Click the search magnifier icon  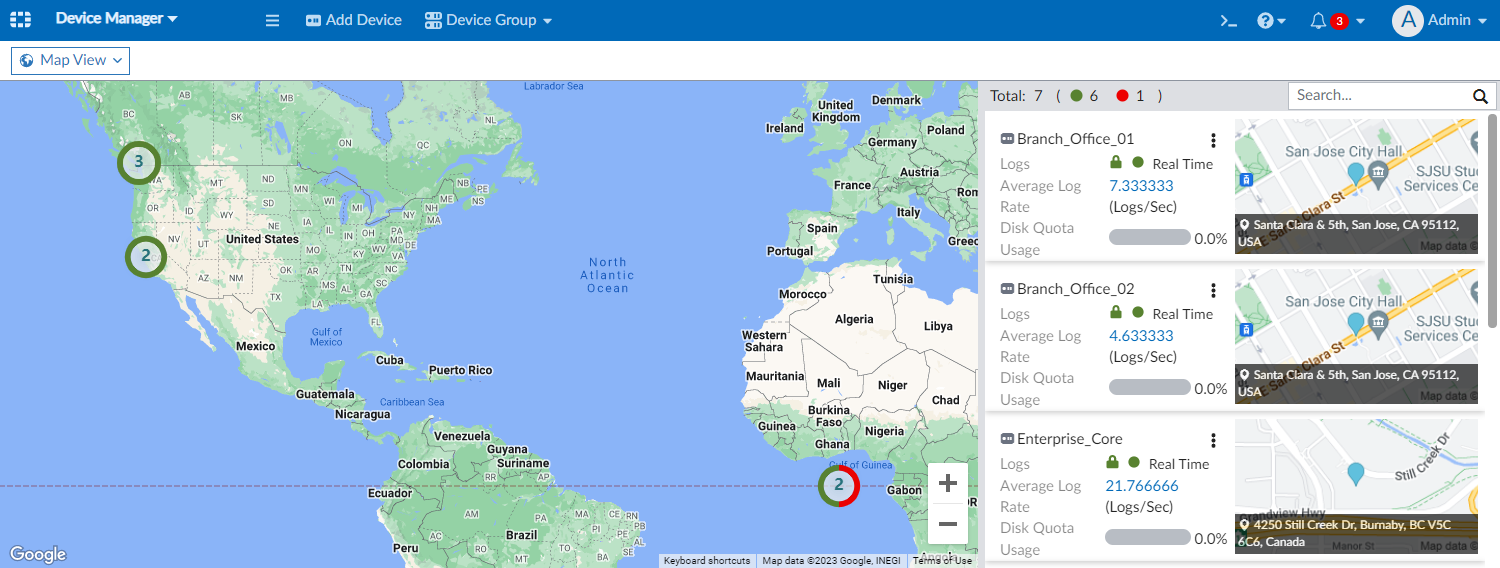tap(1480, 96)
